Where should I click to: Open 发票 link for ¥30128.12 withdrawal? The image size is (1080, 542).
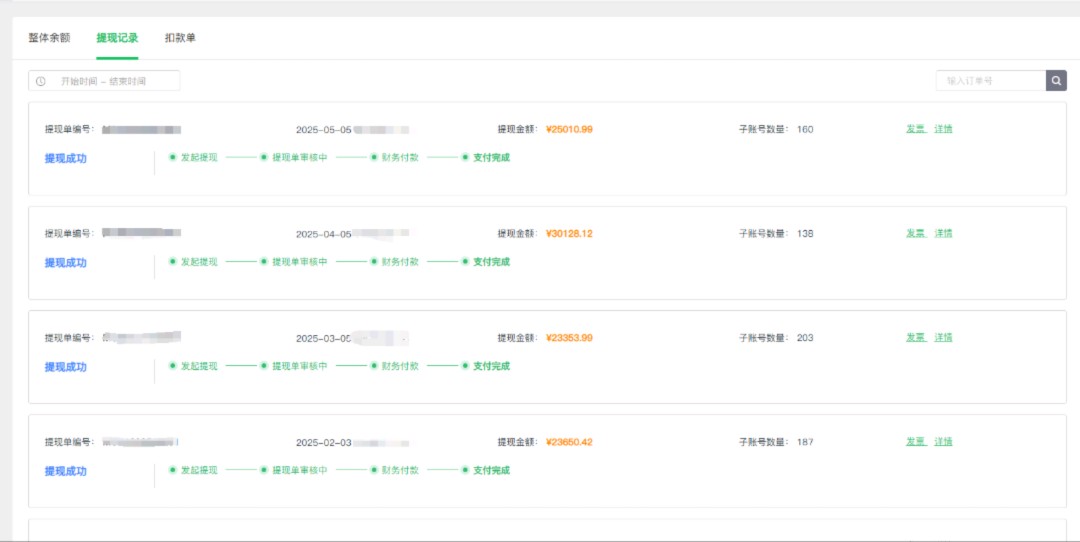[916, 233]
